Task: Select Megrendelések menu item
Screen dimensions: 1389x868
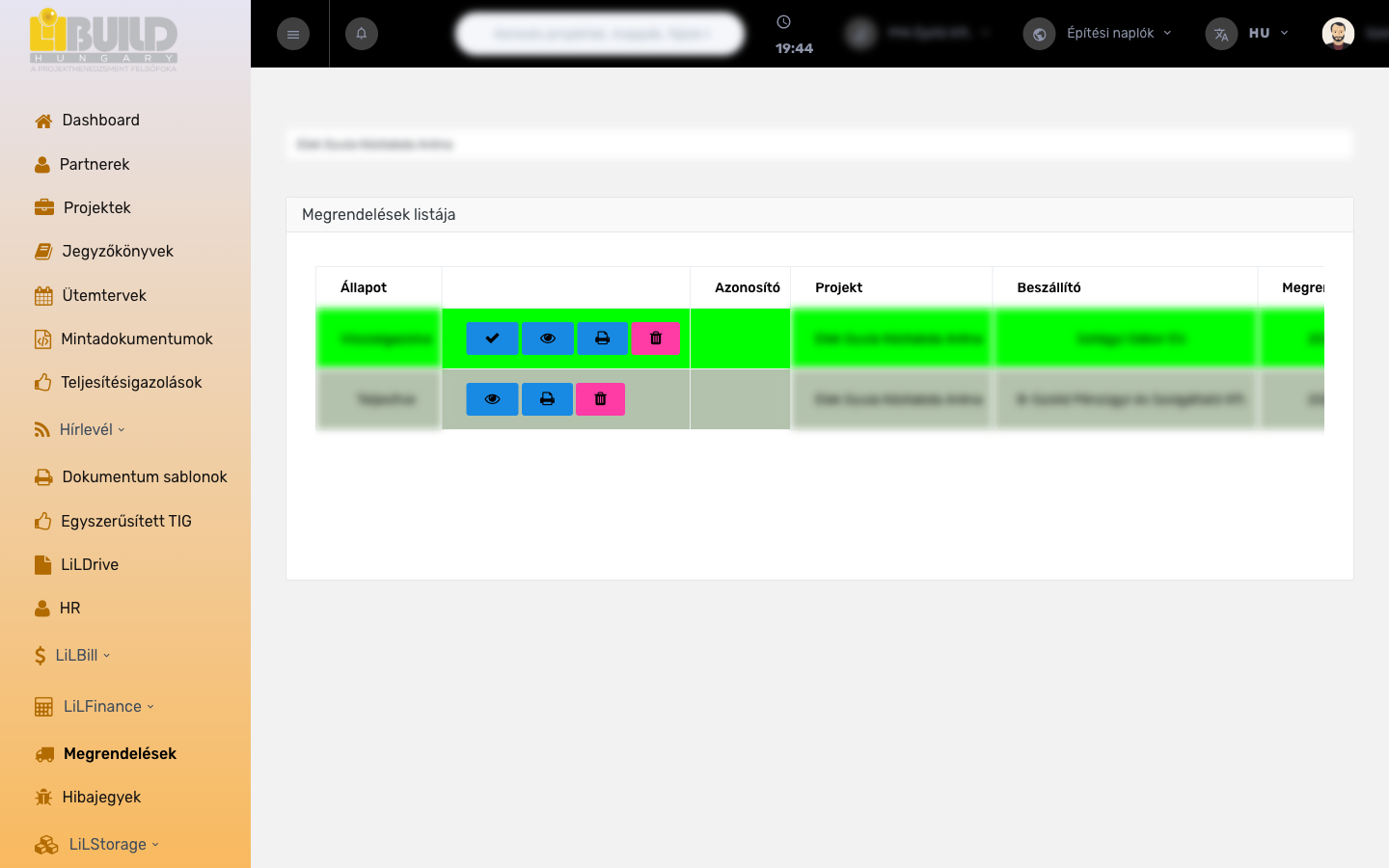Action: click(120, 754)
